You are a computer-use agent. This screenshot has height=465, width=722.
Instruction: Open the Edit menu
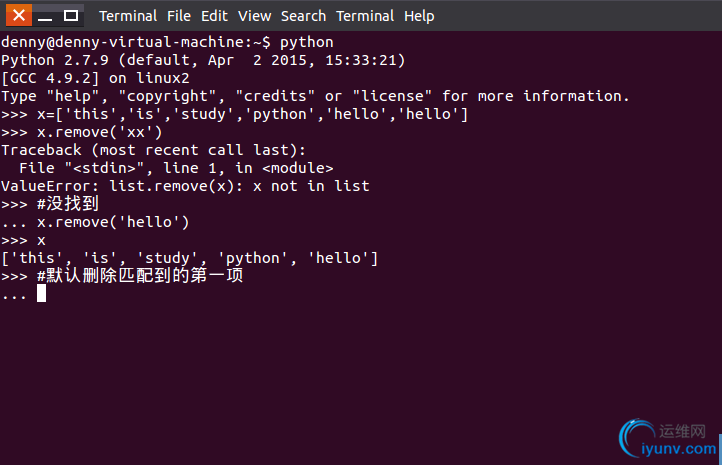pyautogui.click(x=214, y=16)
